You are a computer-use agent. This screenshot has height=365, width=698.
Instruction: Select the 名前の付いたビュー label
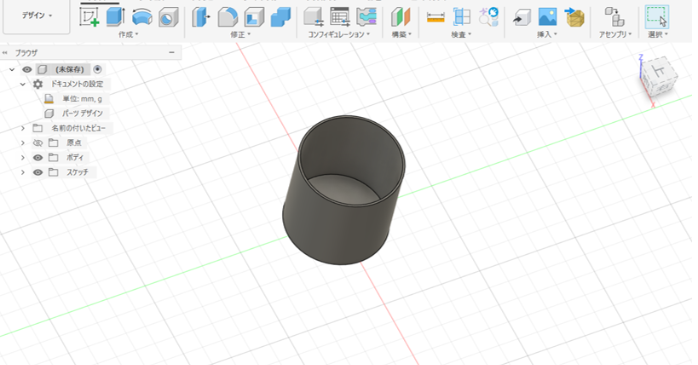click(79, 128)
